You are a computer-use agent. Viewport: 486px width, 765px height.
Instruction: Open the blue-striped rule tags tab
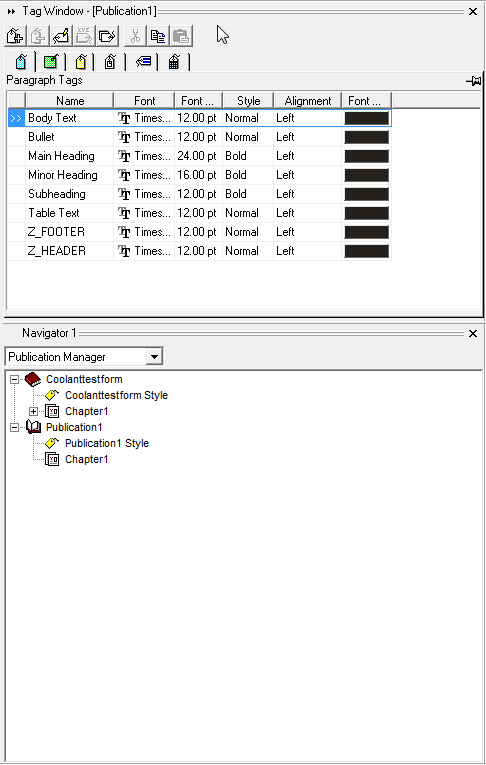pyautogui.click(x=143, y=62)
